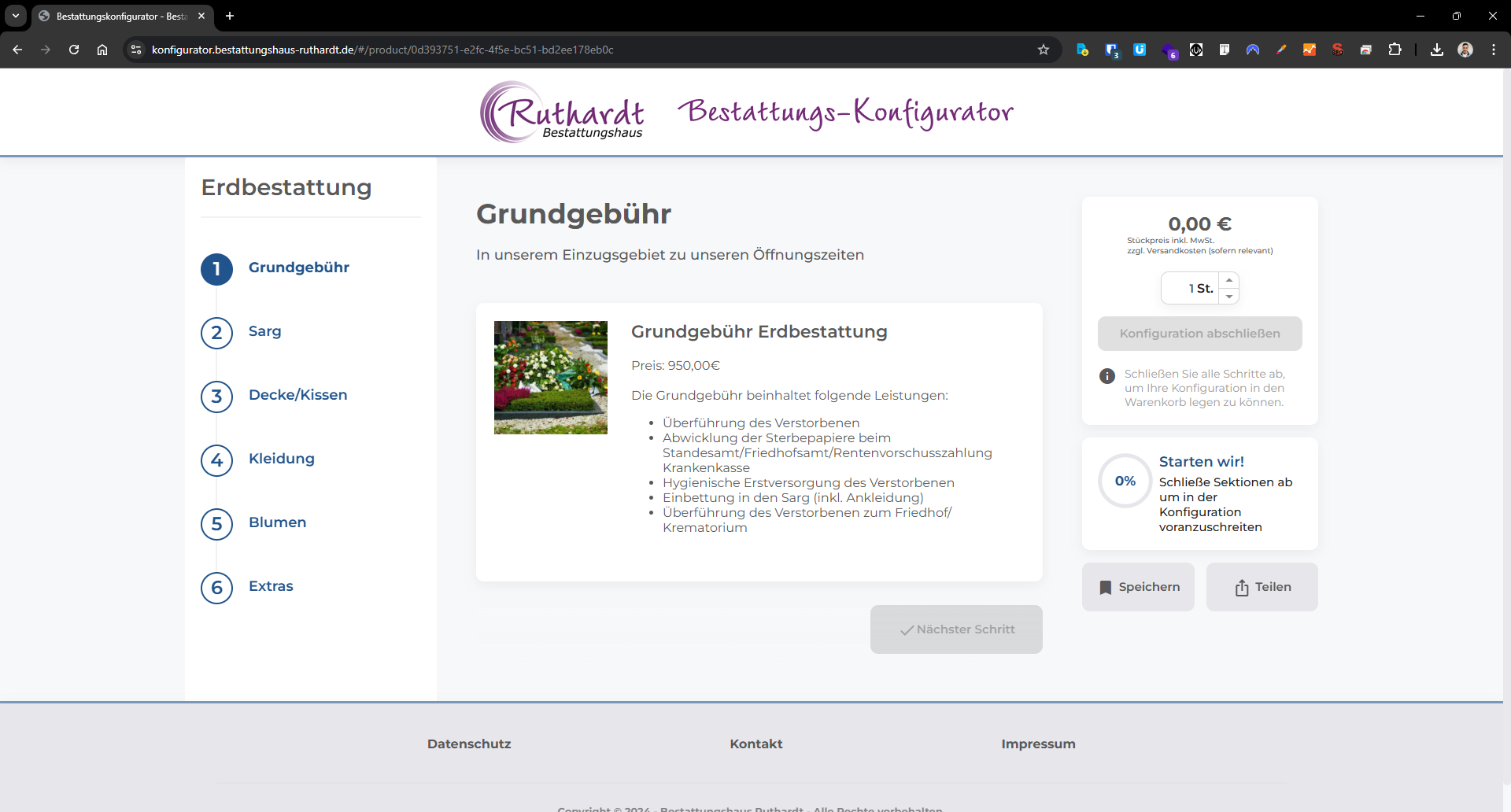Click the info icon beside the configuration hint
1511x812 pixels.
[x=1106, y=375]
